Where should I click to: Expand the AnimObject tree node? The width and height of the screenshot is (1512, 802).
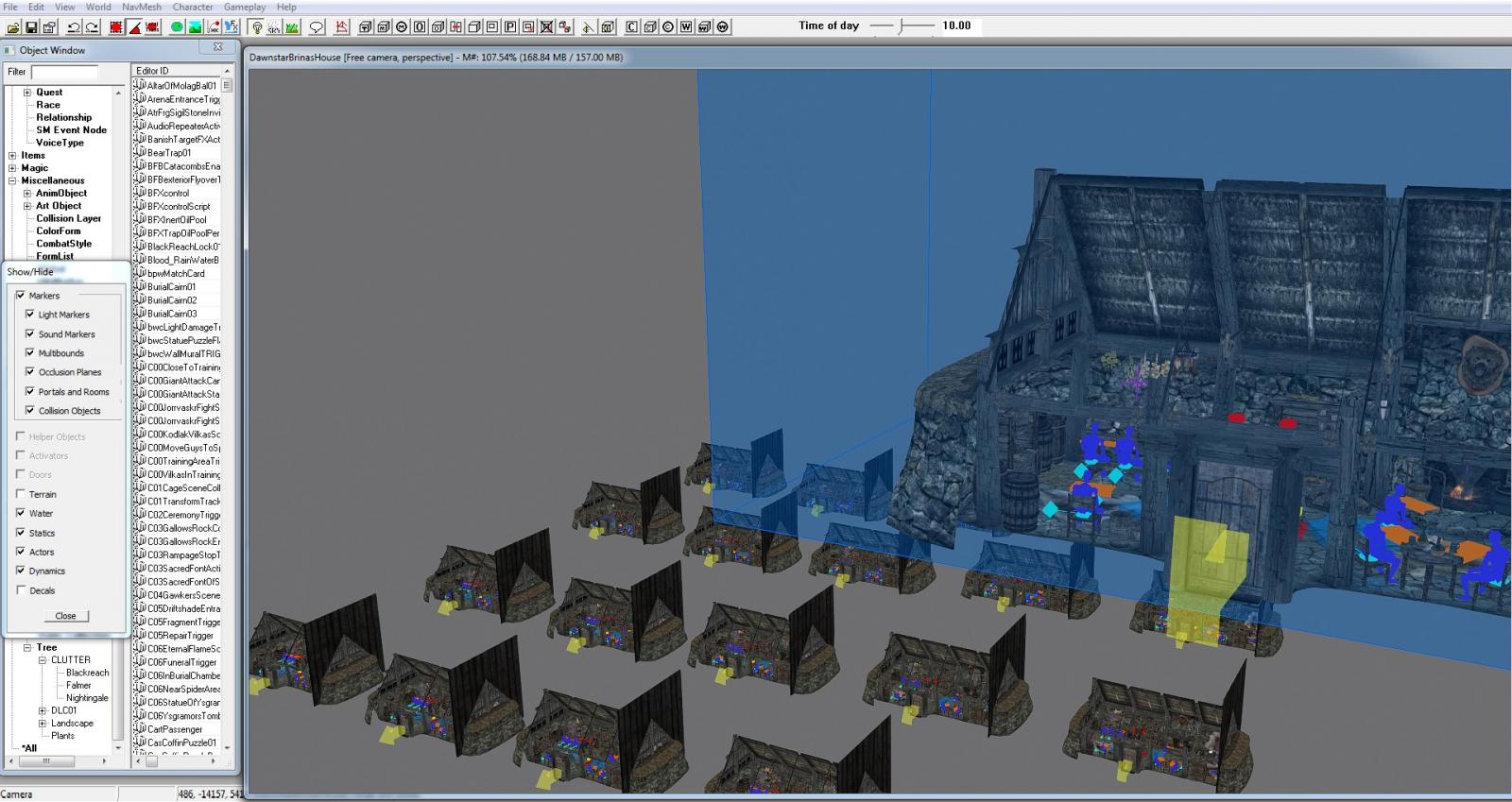coord(27,194)
